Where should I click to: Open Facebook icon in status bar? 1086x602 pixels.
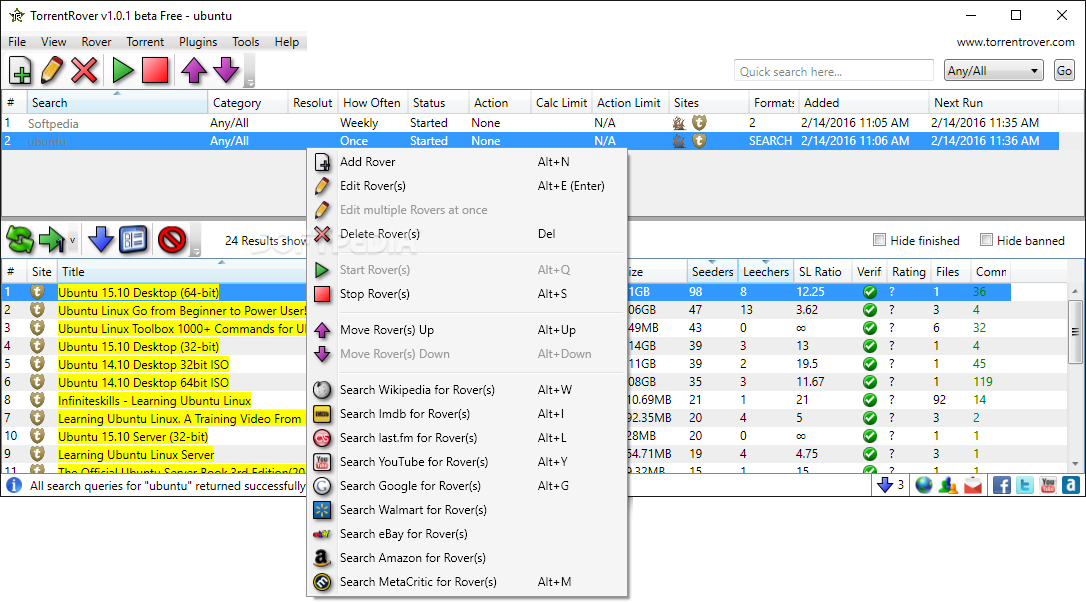1002,485
